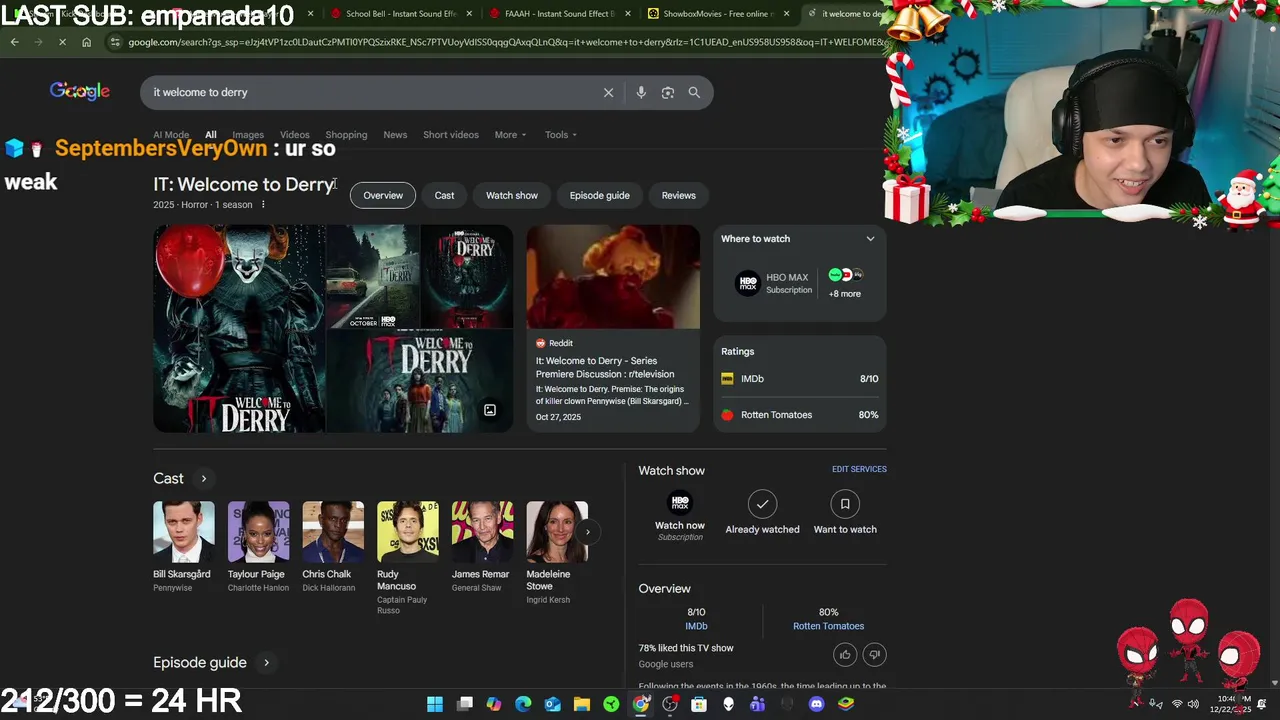Expand the Cast section arrow

[x=203, y=478]
